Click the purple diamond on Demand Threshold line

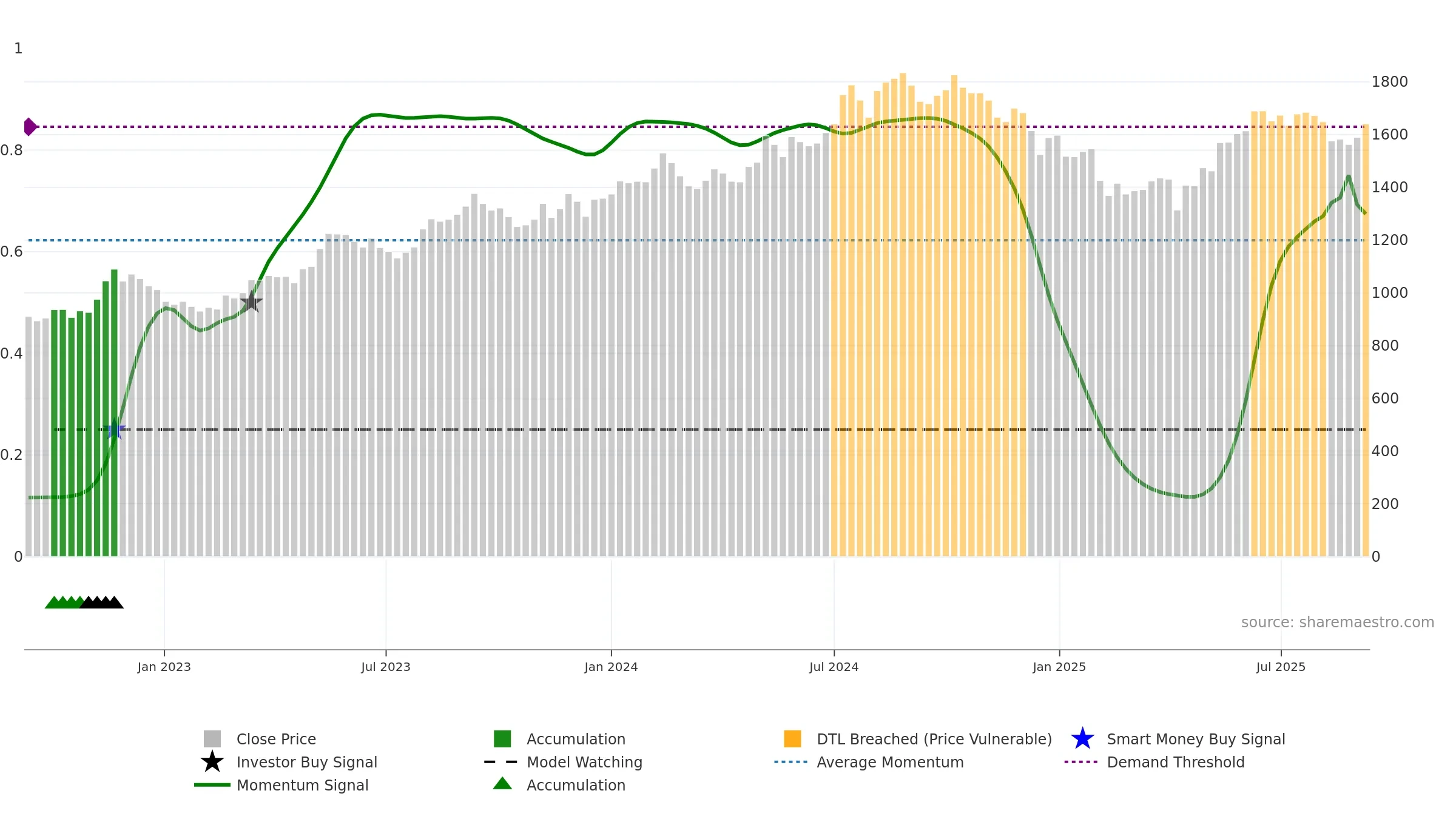(30, 127)
